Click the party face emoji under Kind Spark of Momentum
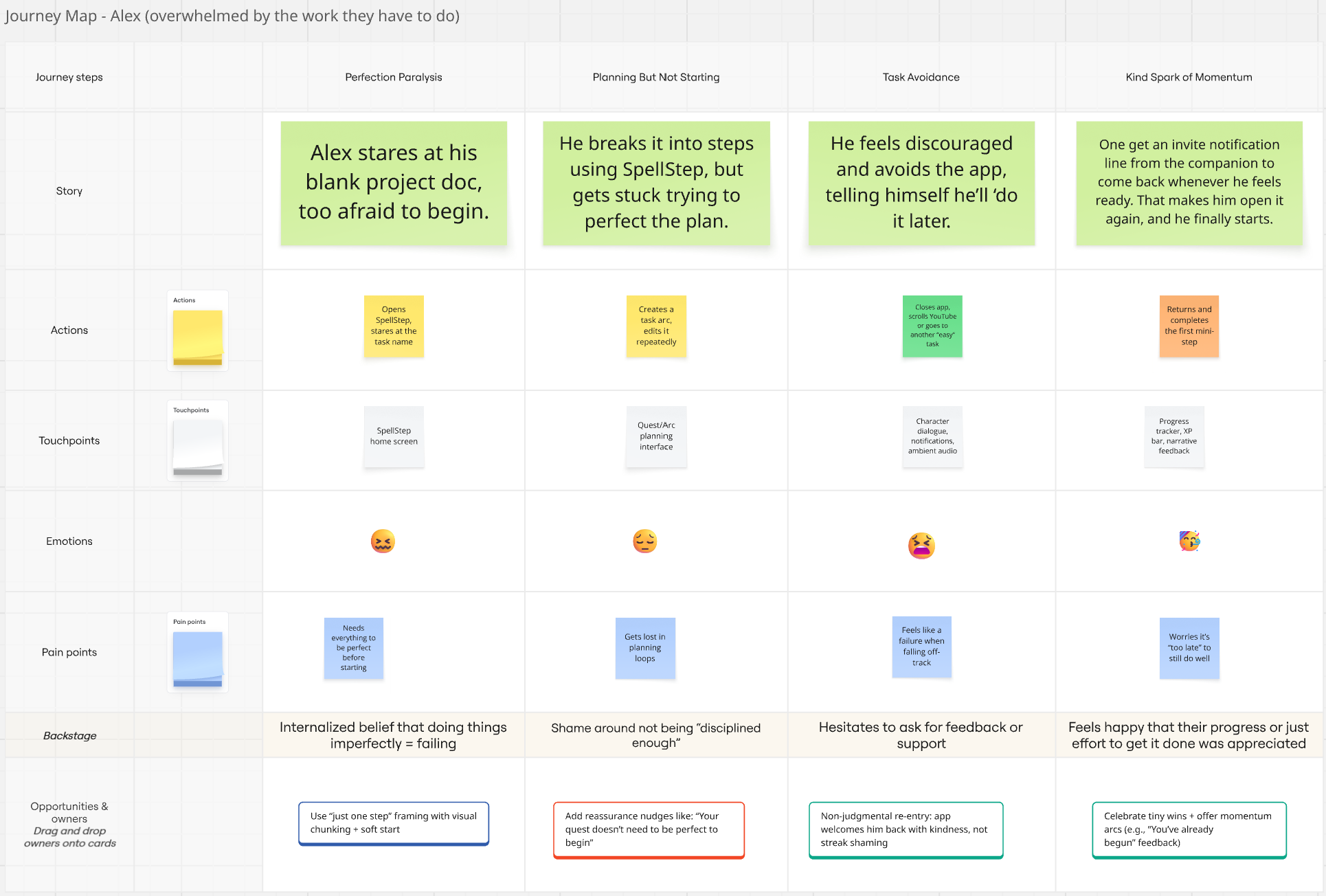This screenshot has height=896, width=1326. click(1189, 541)
